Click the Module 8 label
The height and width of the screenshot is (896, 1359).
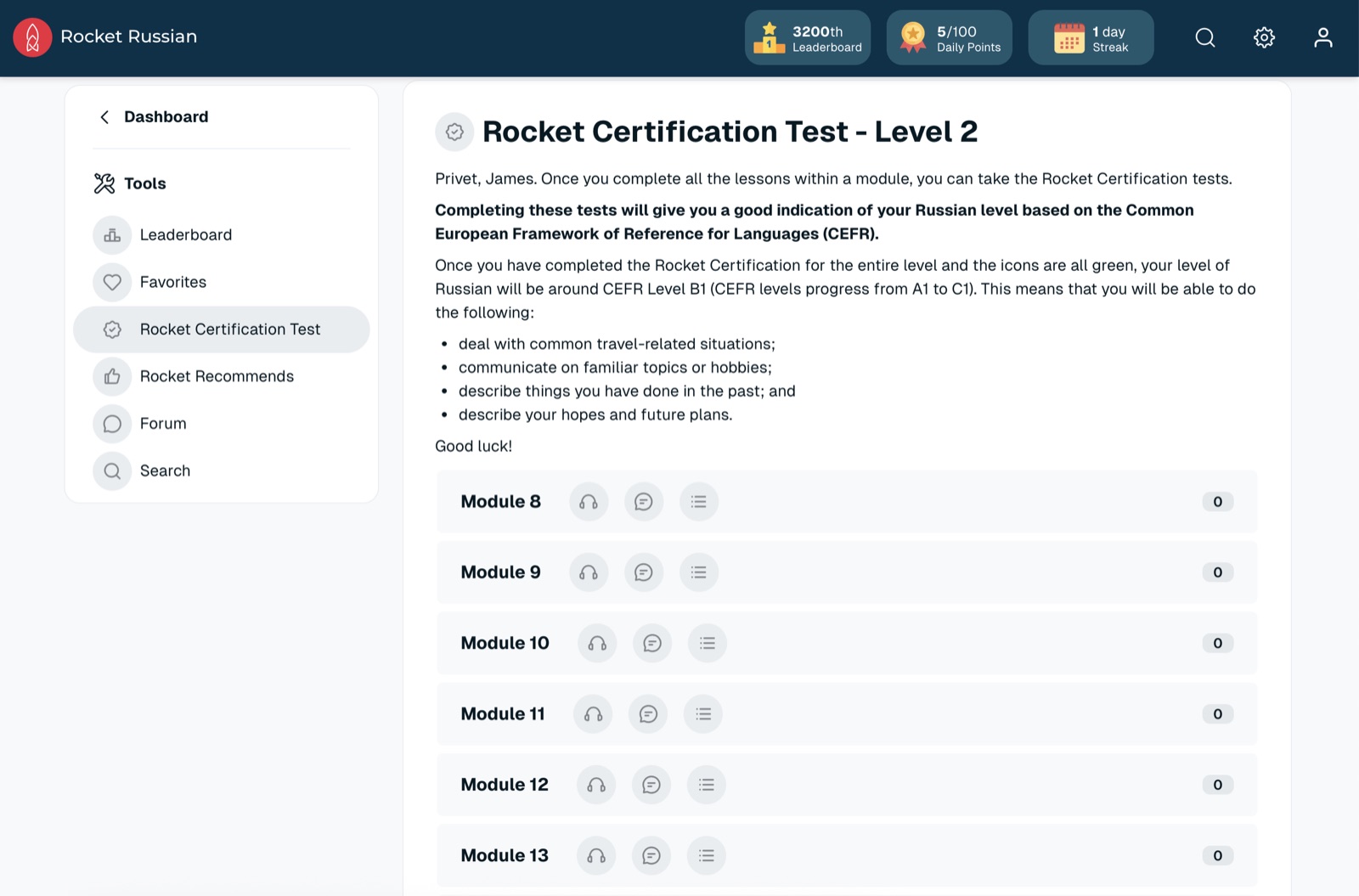click(501, 502)
